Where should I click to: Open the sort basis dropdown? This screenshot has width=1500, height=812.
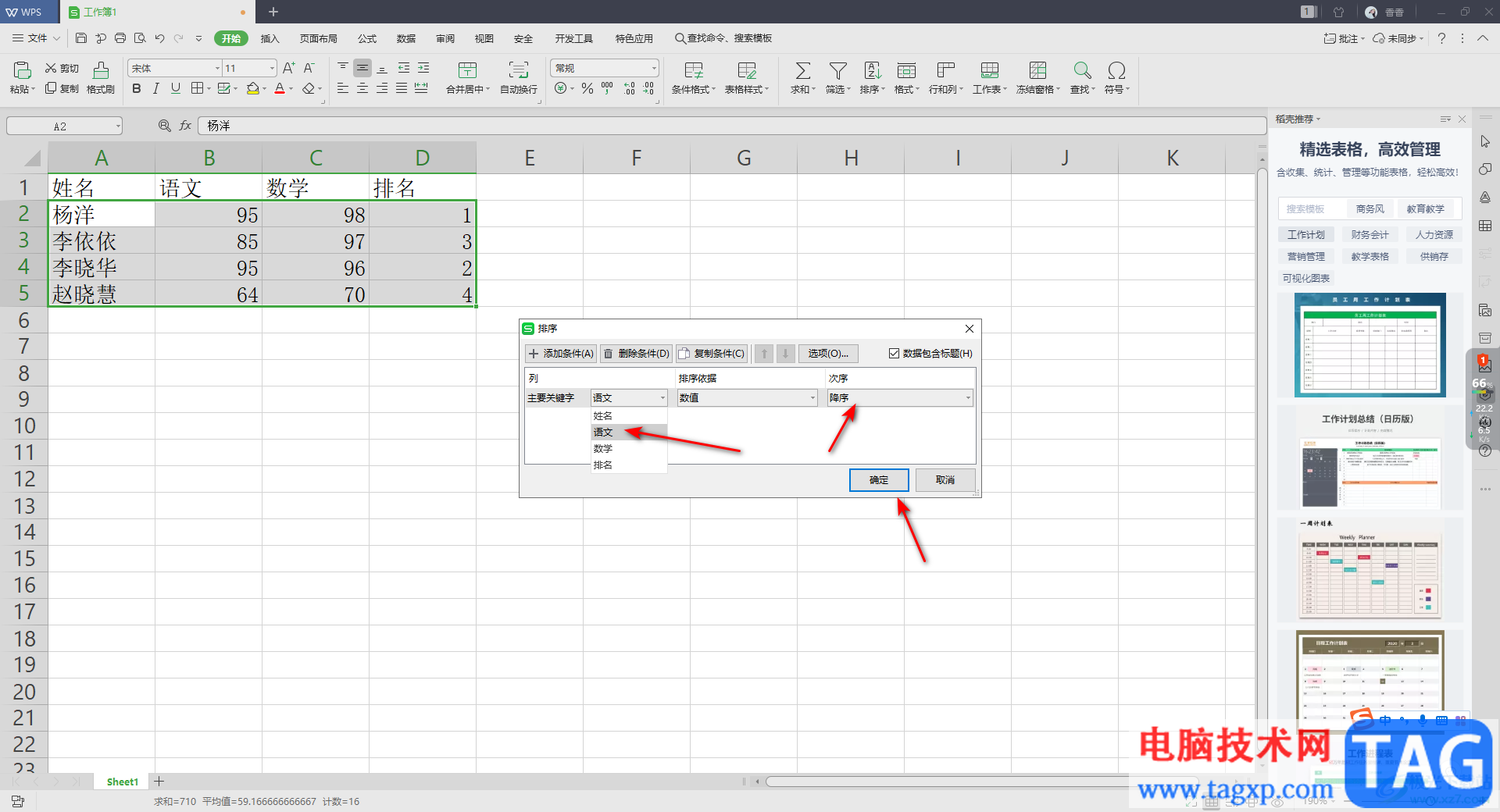click(812, 398)
